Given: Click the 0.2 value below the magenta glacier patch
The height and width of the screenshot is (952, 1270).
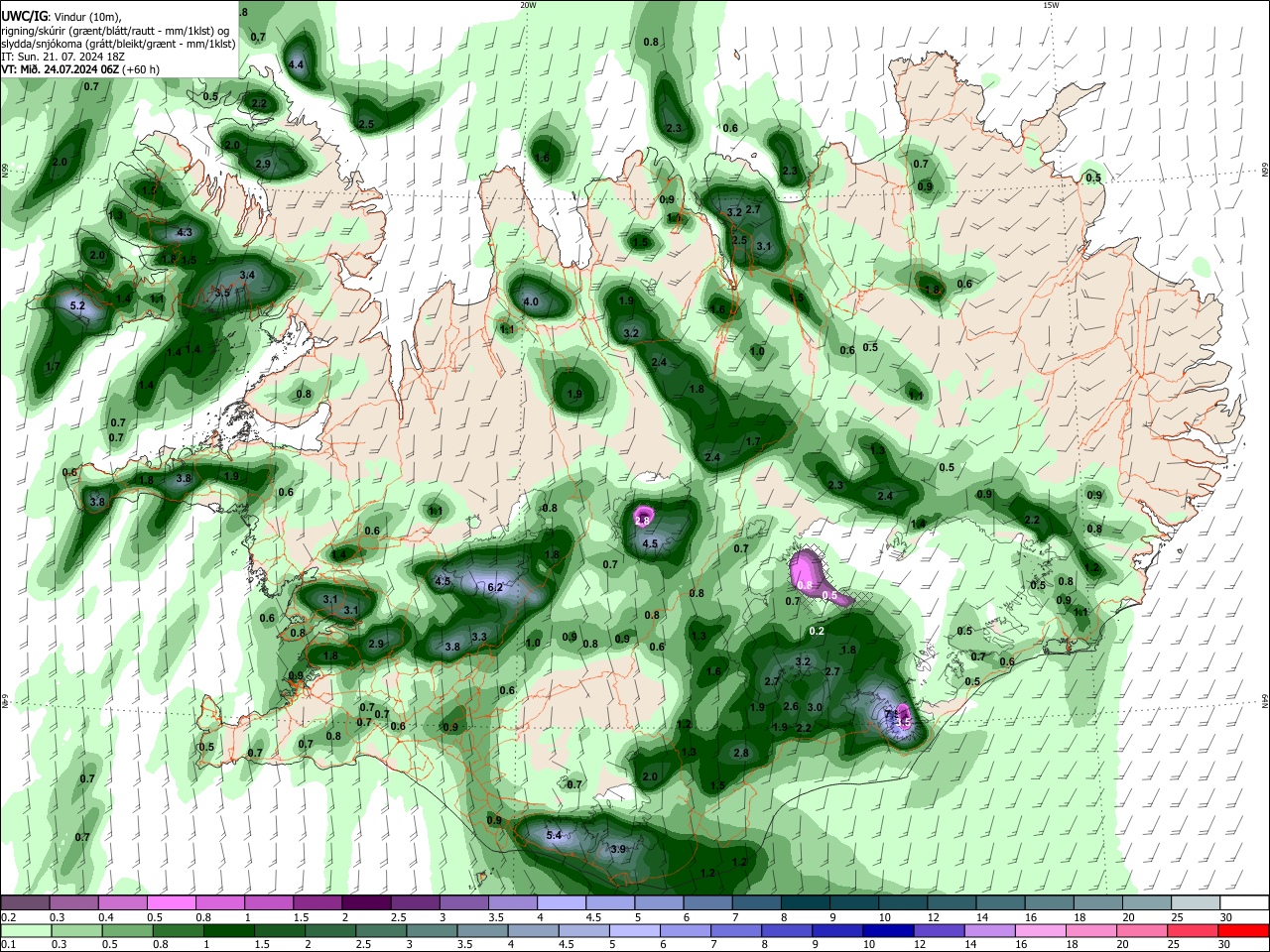Looking at the screenshot, I should pos(817,631).
